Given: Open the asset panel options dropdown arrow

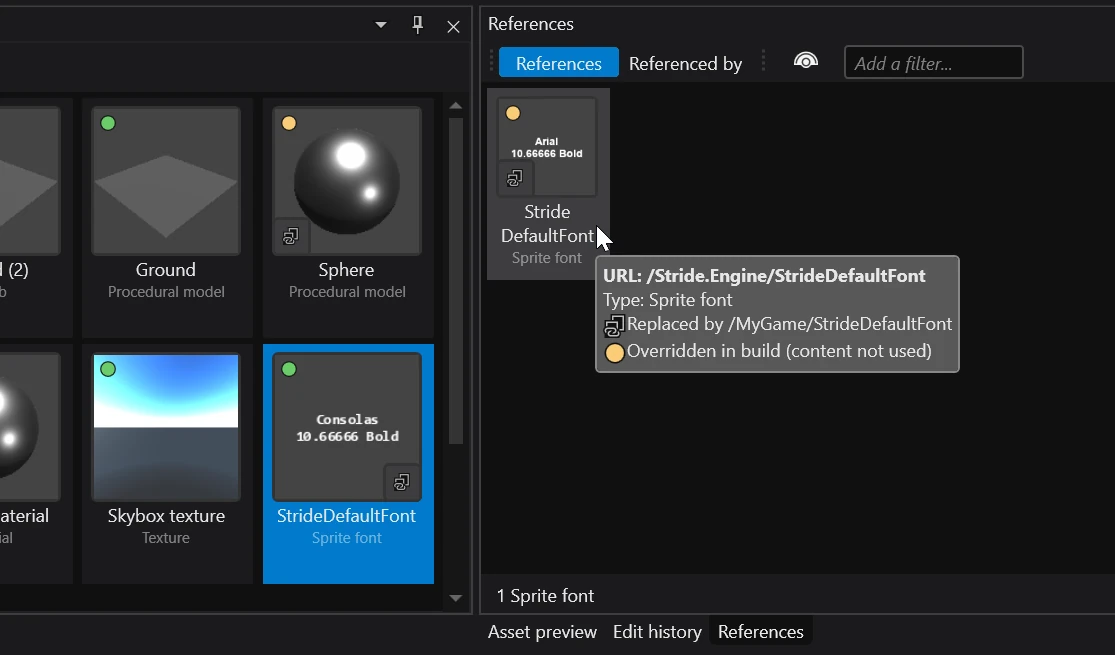Looking at the screenshot, I should (x=381, y=25).
